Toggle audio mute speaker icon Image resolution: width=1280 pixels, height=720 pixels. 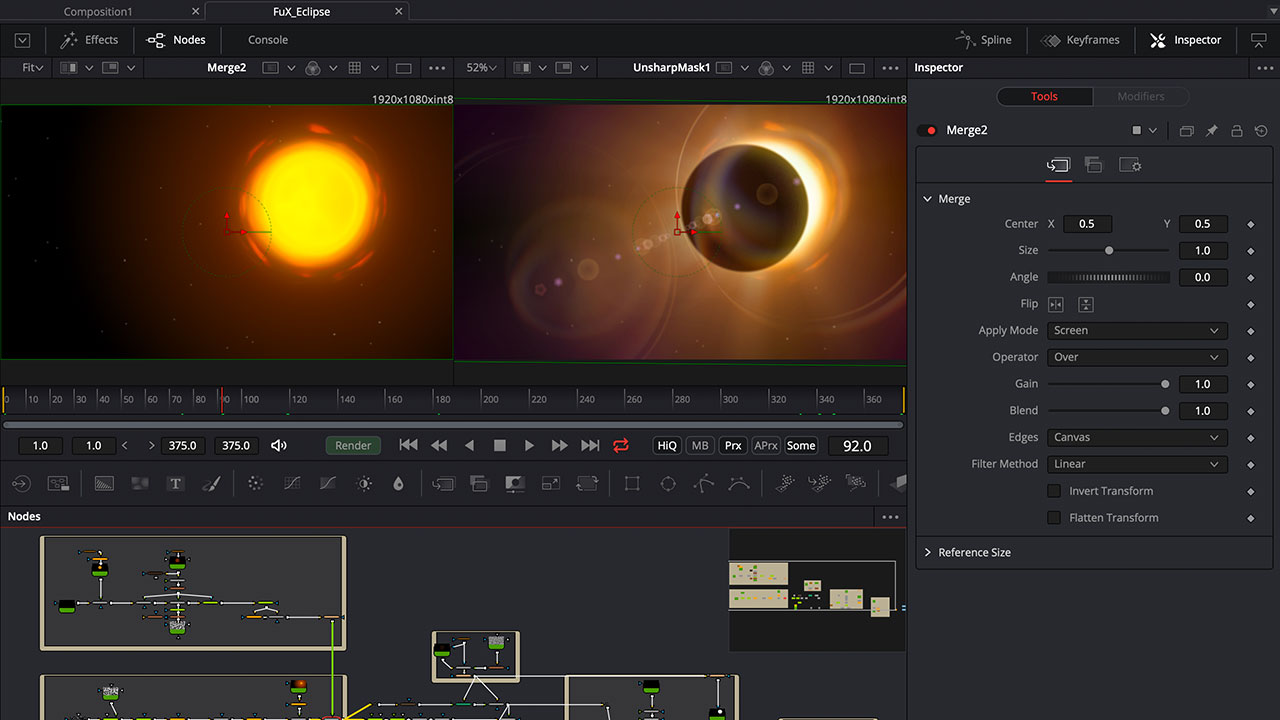point(279,446)
